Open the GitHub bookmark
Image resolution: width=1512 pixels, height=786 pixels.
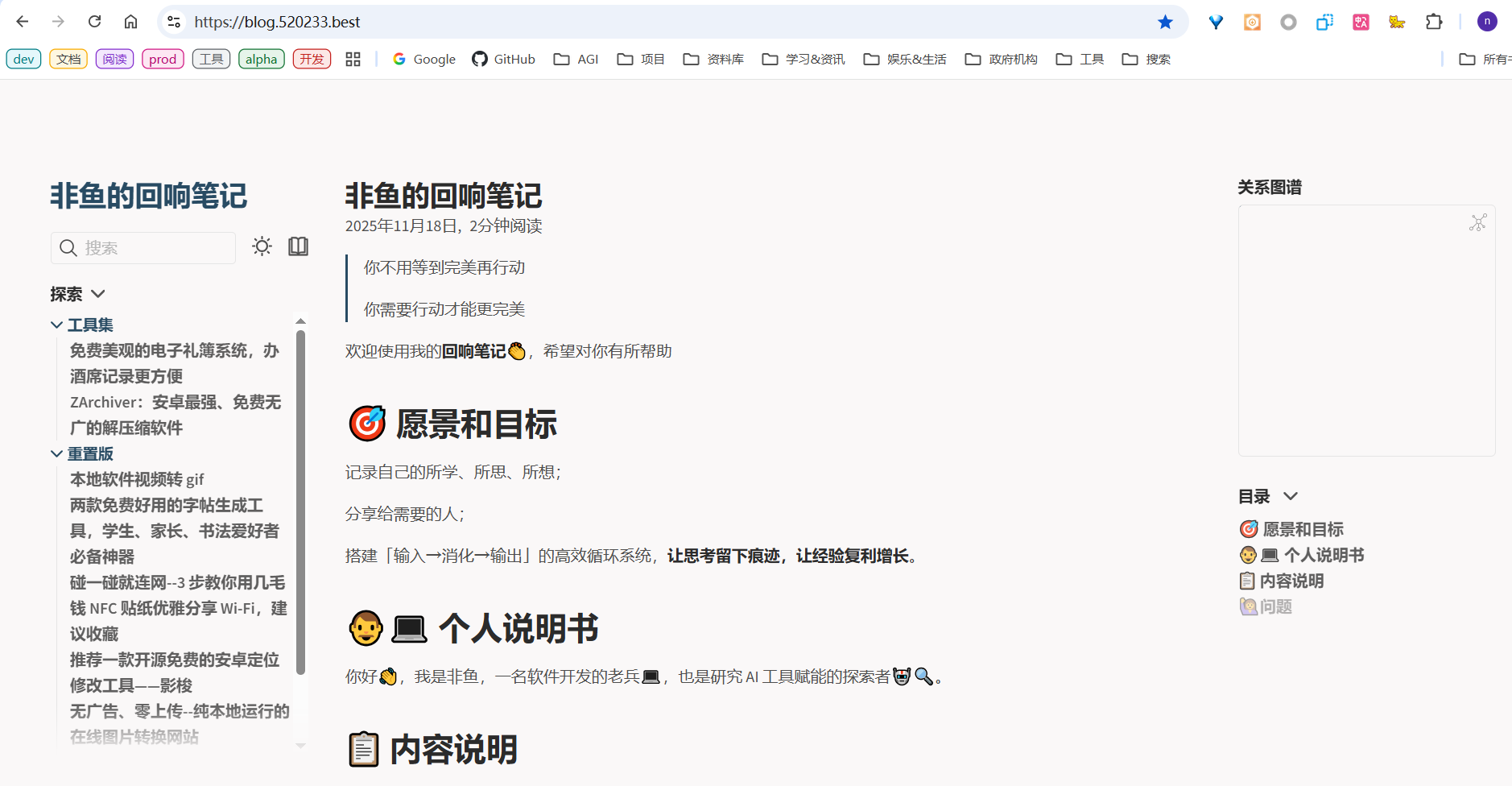point(503,59)
